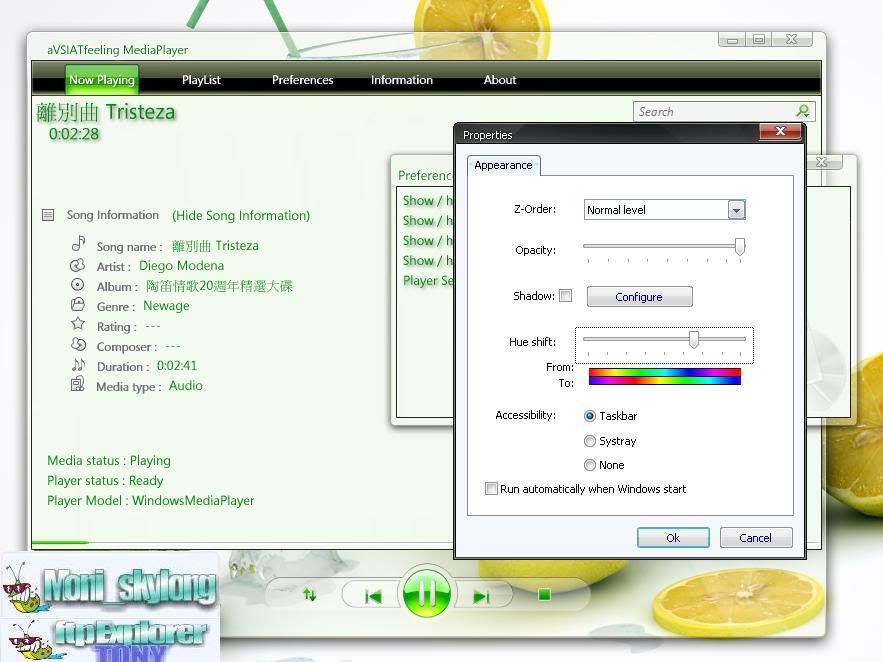This screenshot has height=662, width=883.
Task: Click the Song Information list icon
Action: tap(48, 215)
